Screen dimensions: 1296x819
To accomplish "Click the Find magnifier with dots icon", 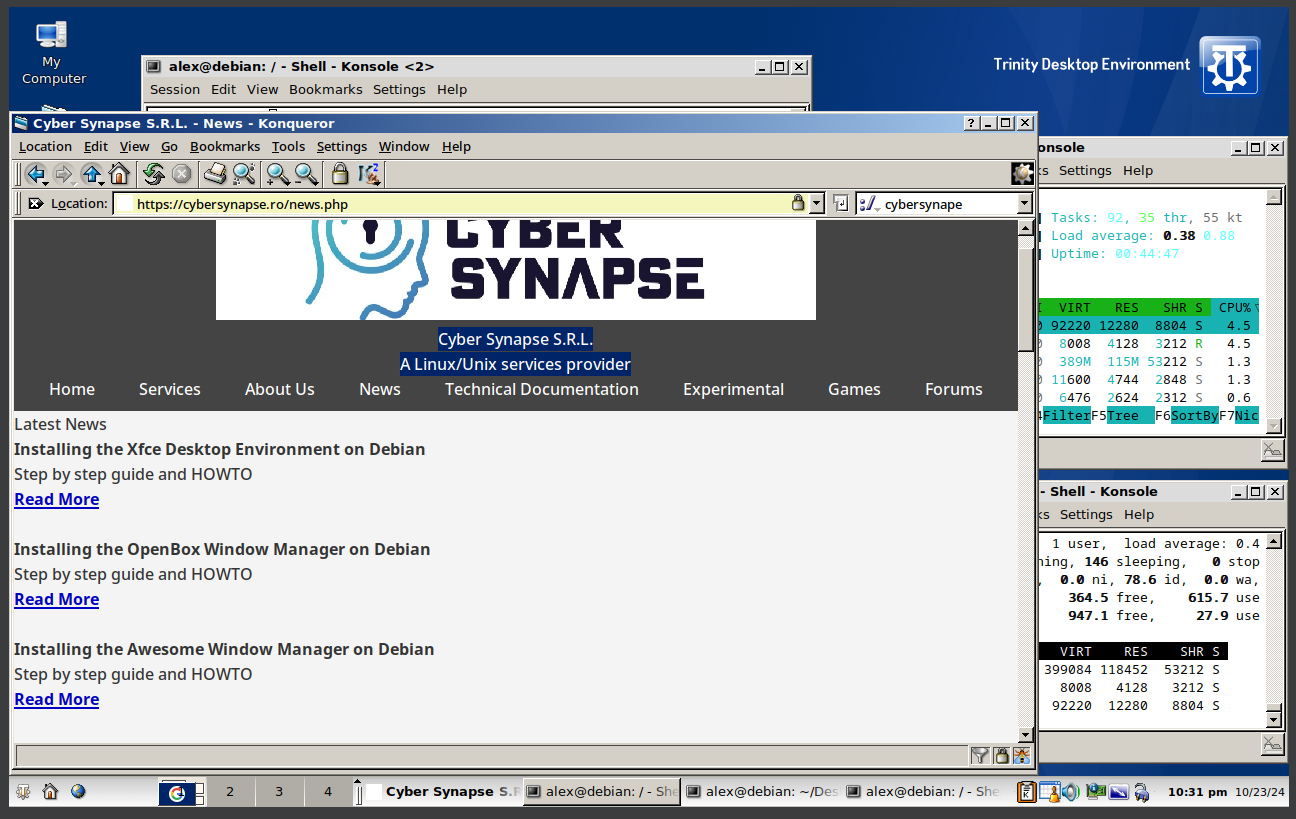I will click(x=243, y=175).
